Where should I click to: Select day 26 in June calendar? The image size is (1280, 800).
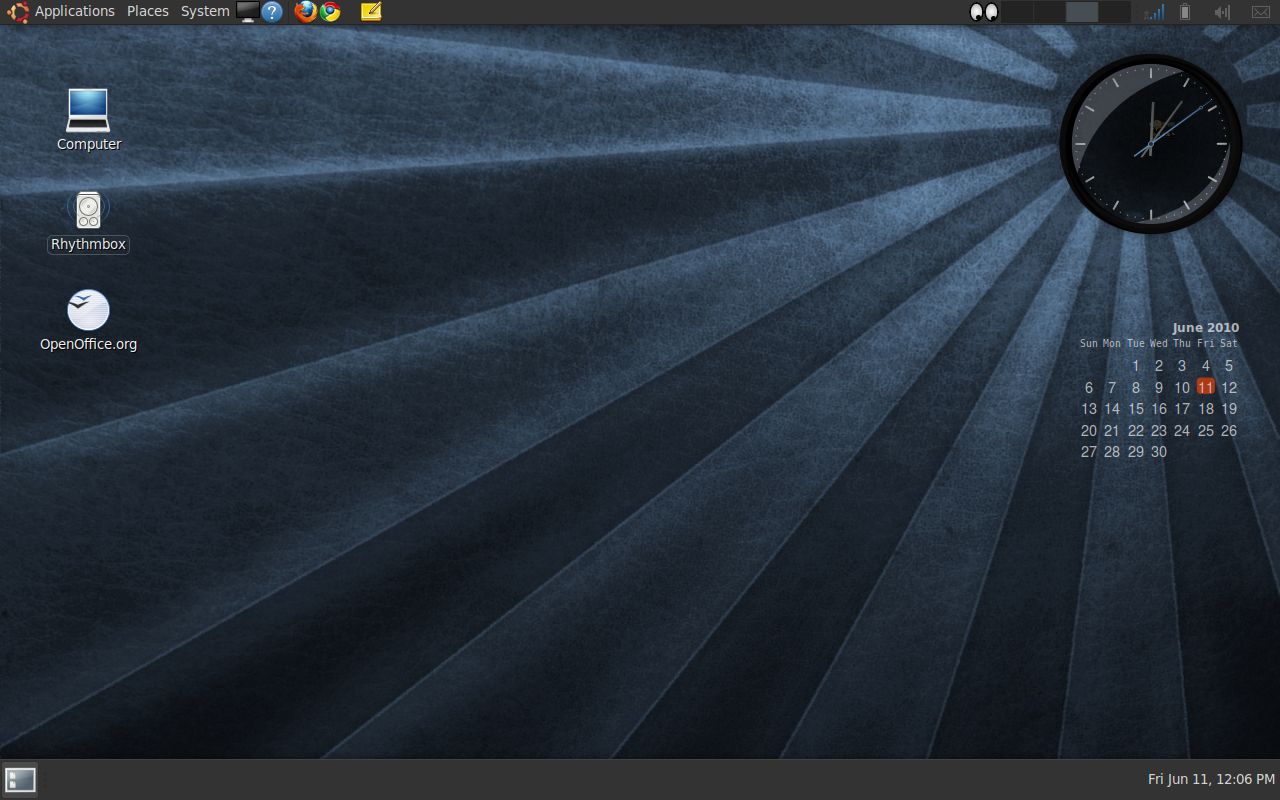[1229, 431]
